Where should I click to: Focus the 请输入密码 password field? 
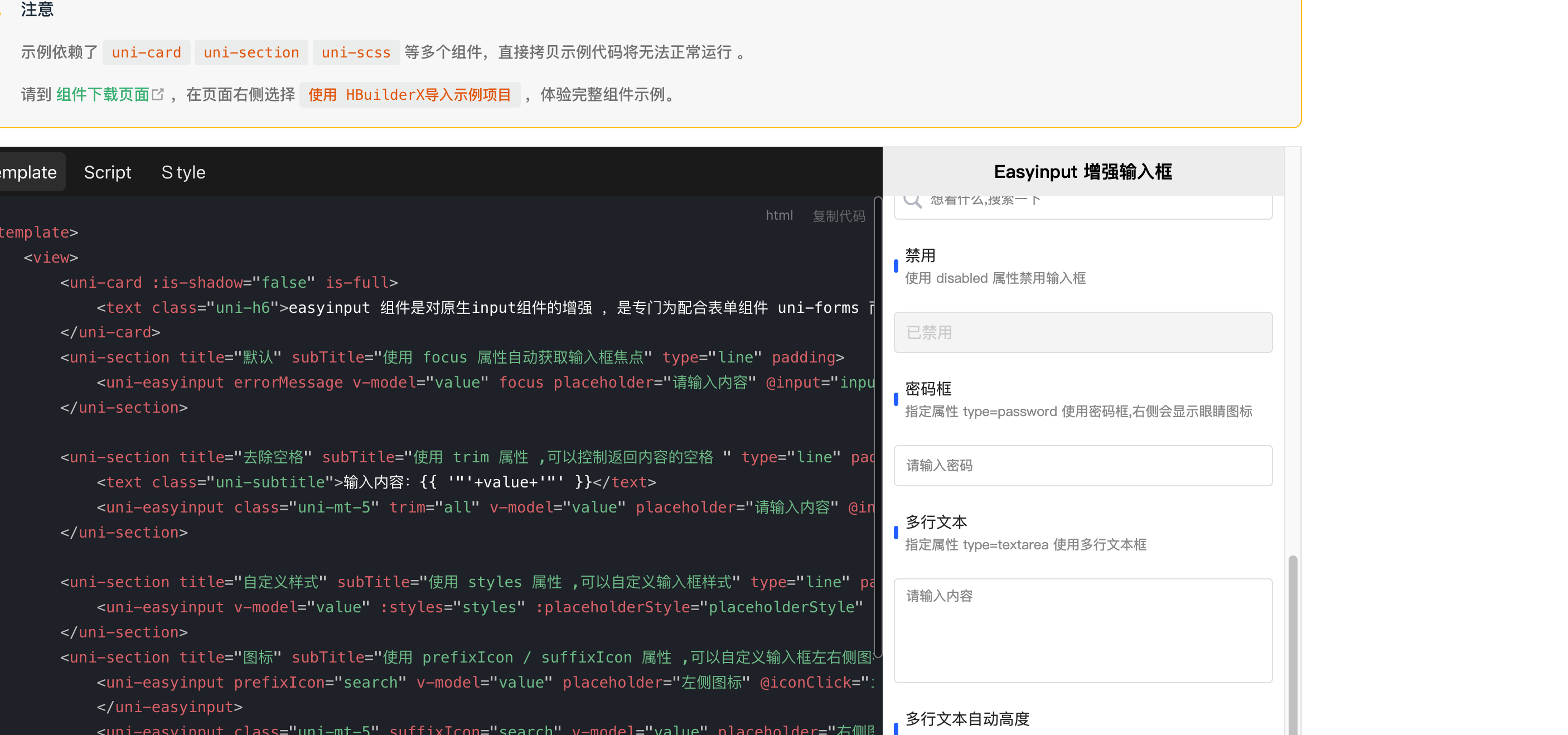coord(1082,466)
